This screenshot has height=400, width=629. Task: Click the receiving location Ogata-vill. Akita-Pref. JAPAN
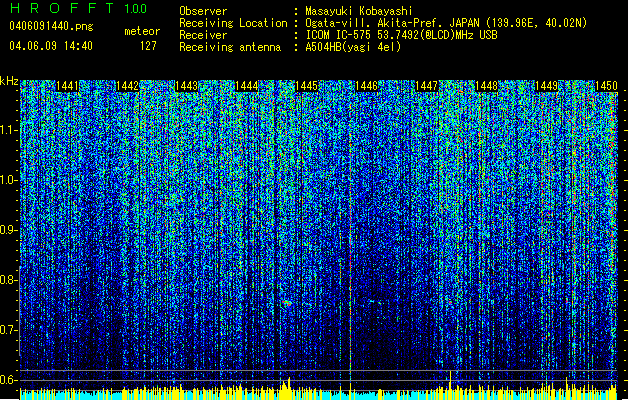click(x=392, y=23)
